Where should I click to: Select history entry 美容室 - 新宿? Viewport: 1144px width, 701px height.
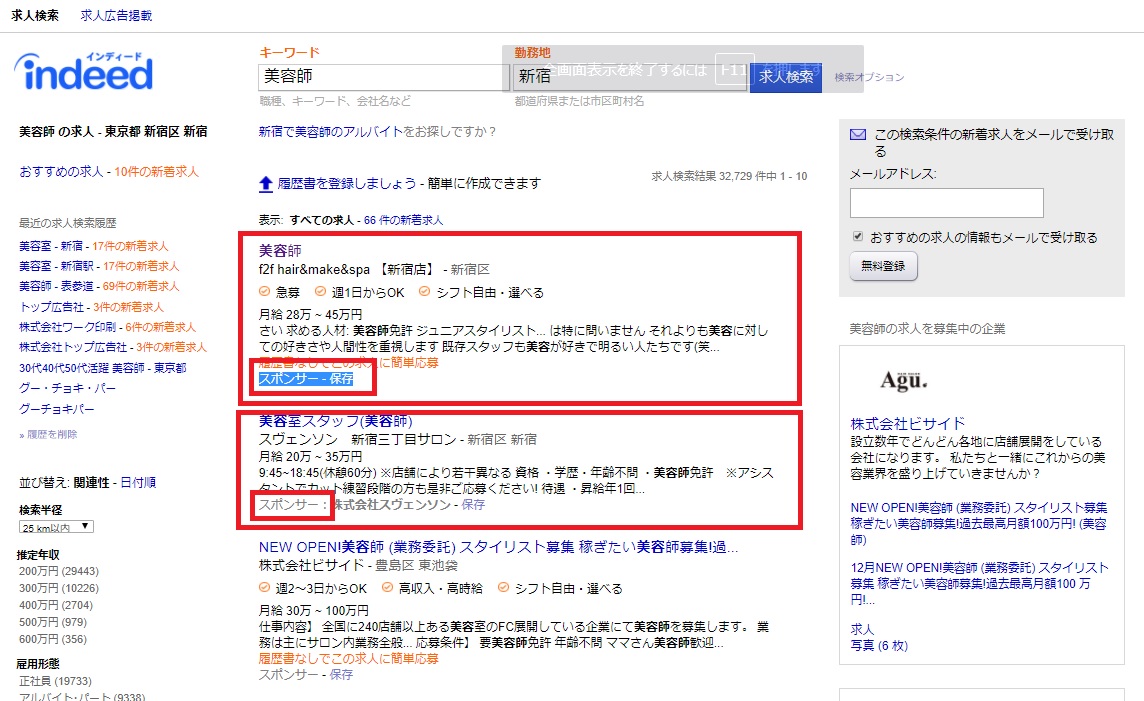tap(51, 247)
